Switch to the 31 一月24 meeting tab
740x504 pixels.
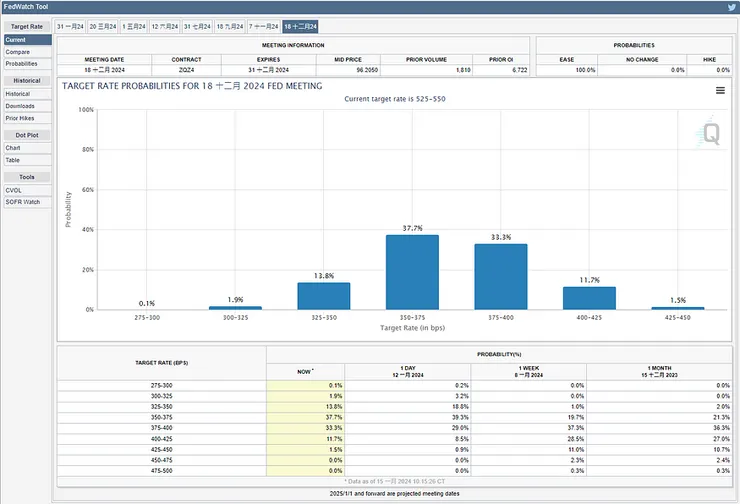[71, 24]
